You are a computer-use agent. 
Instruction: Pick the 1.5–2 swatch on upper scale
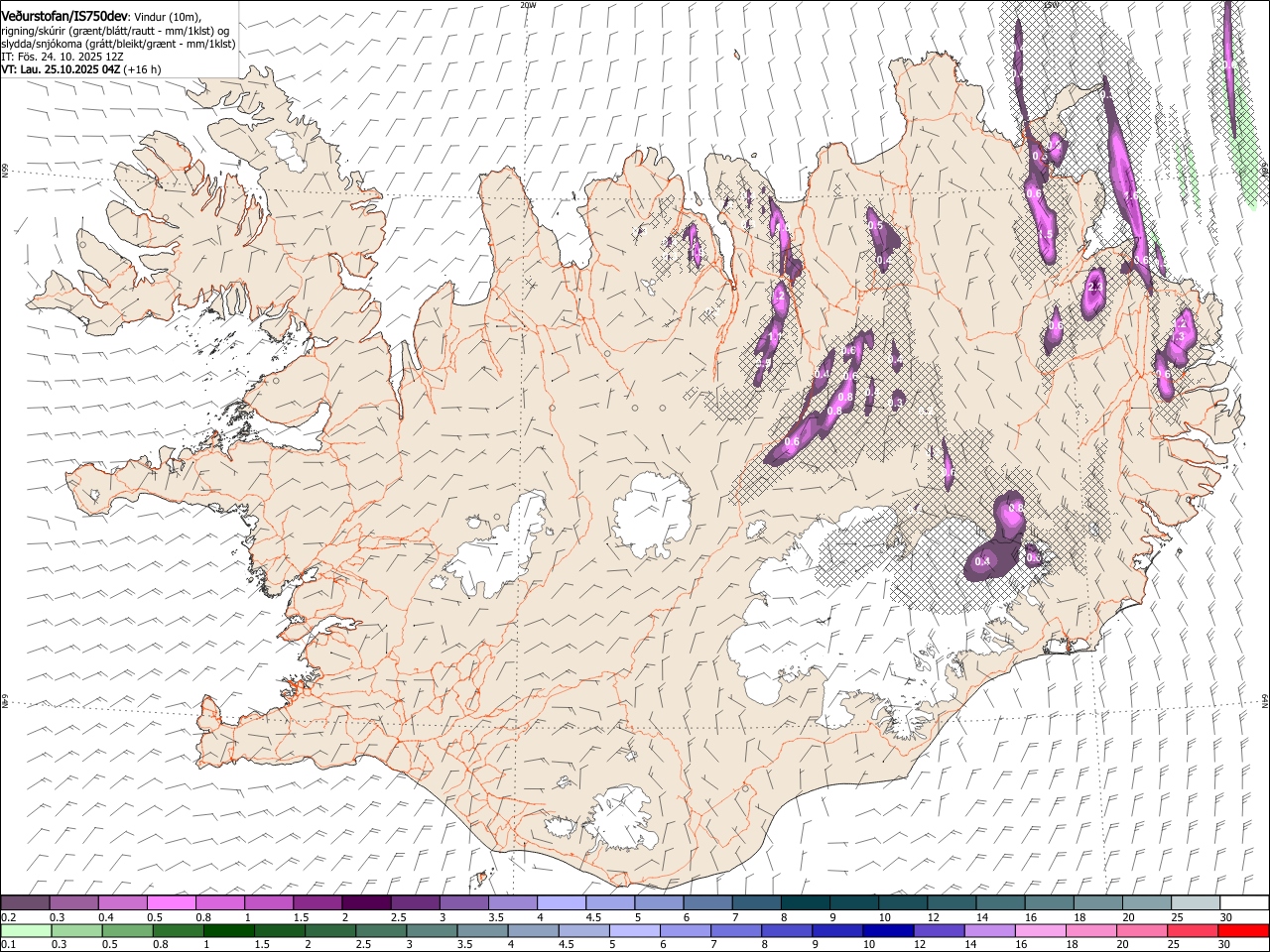pos(317,902)
